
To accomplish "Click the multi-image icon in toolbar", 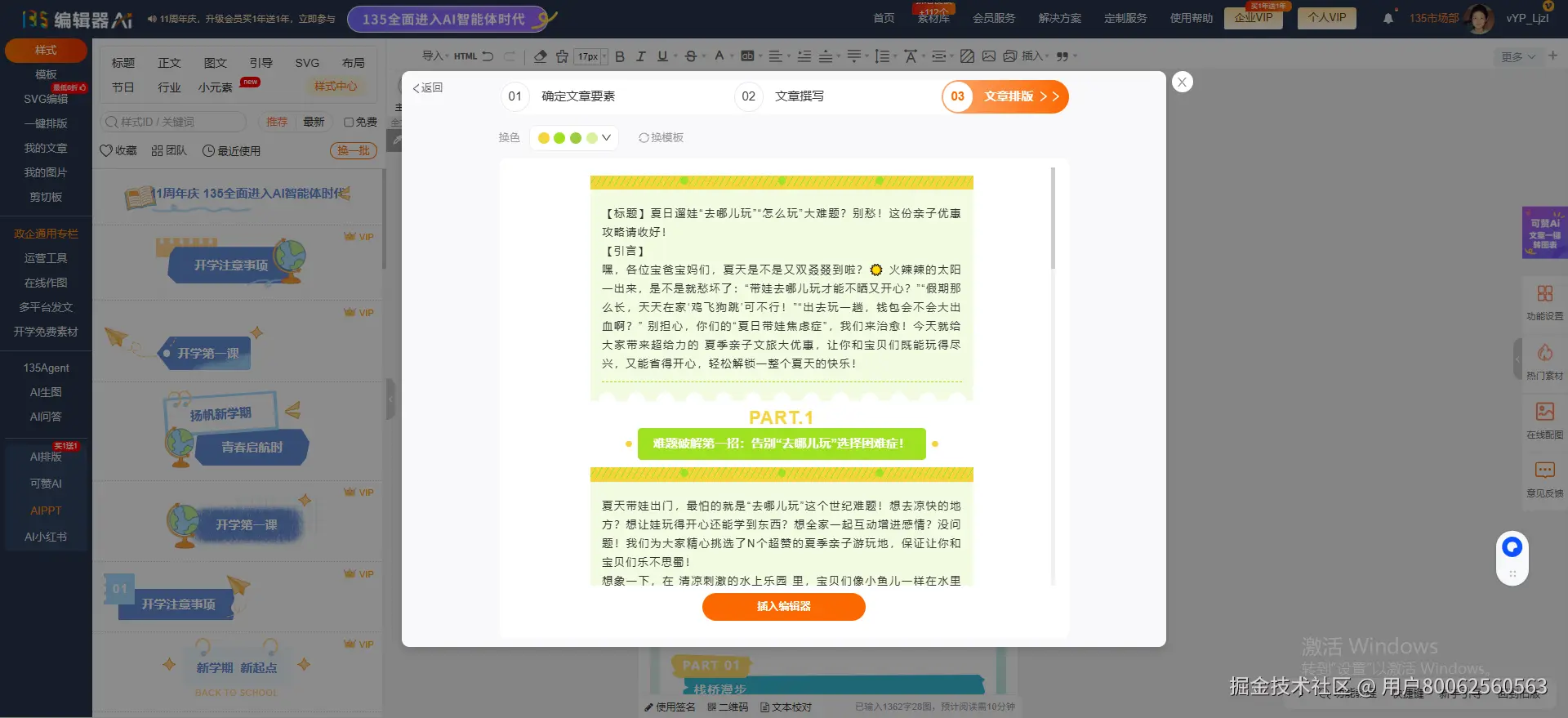I will pyautogui.click(x=1010, y=56).
